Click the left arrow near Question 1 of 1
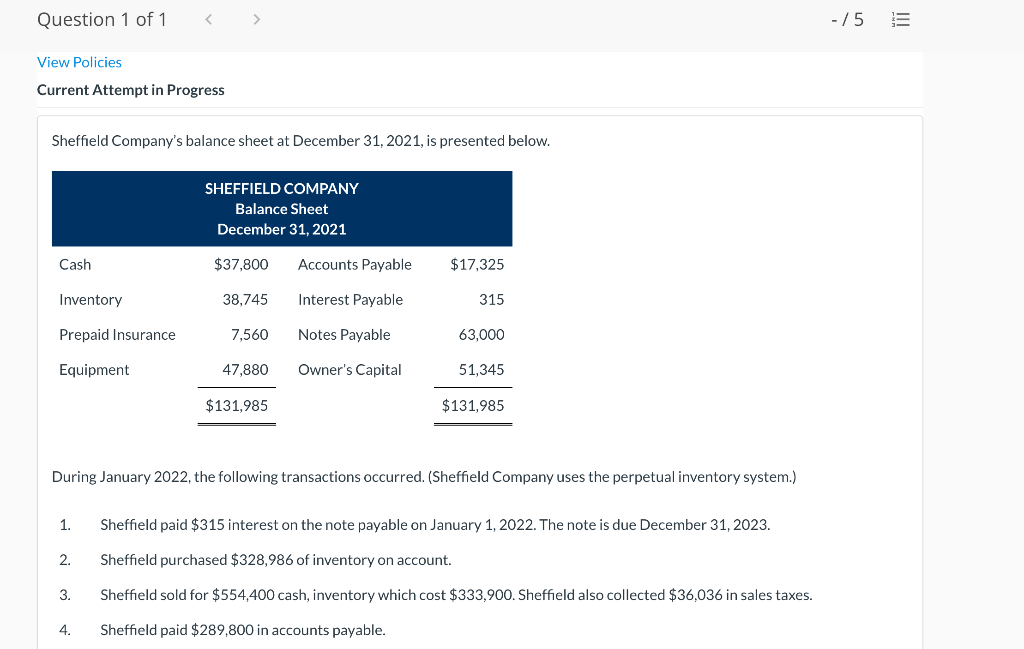This screenshot has width=1024, height=649. click(207, 18)
